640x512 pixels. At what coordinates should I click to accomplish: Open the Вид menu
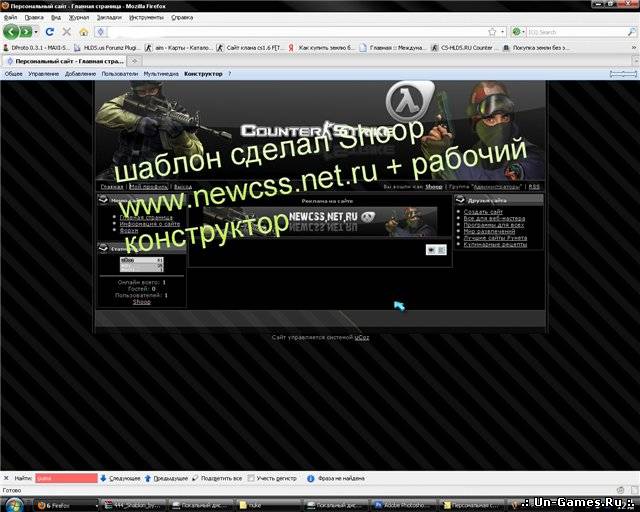pos(56,18)
